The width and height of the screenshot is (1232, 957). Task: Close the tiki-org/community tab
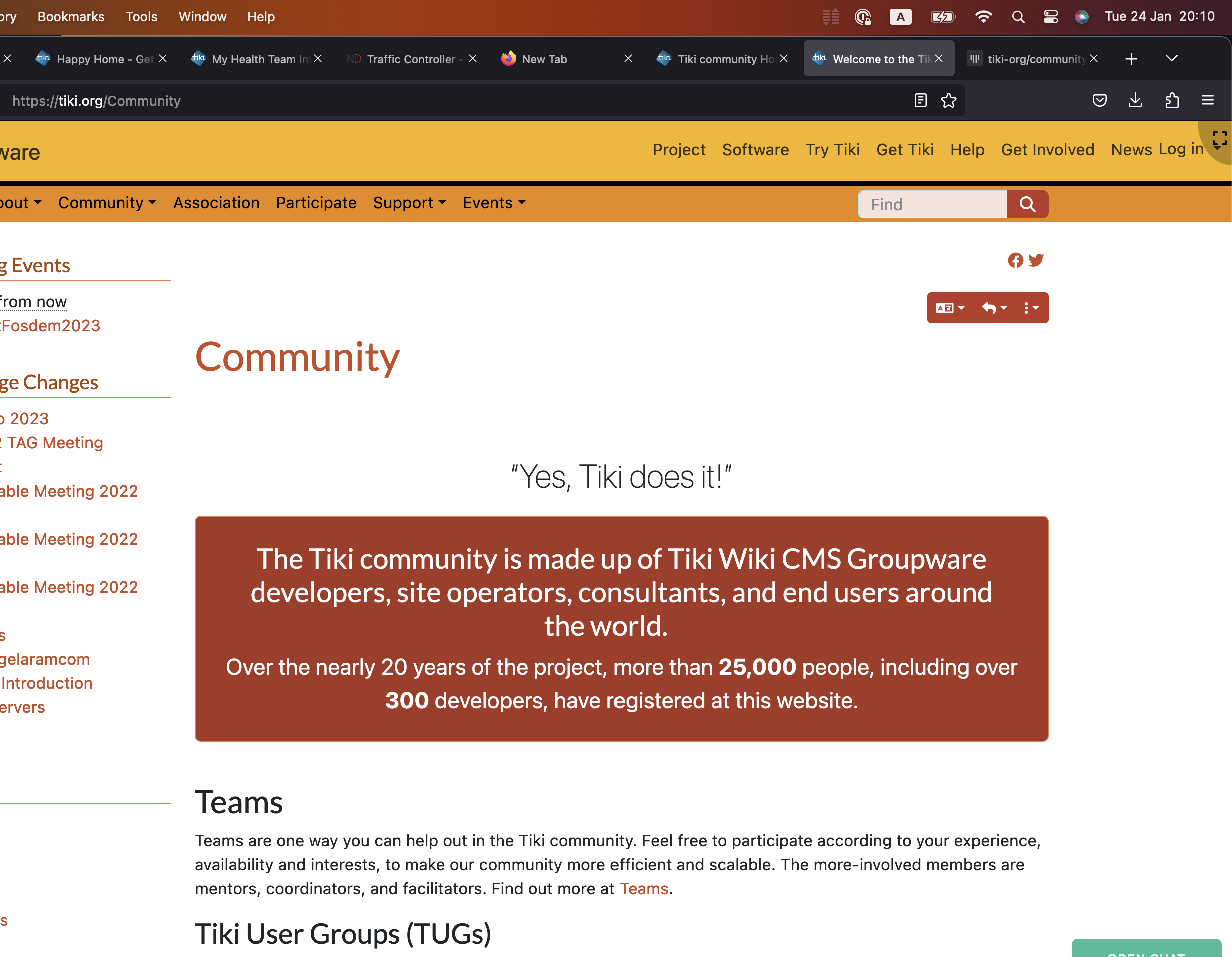[x=1094, y=58]
